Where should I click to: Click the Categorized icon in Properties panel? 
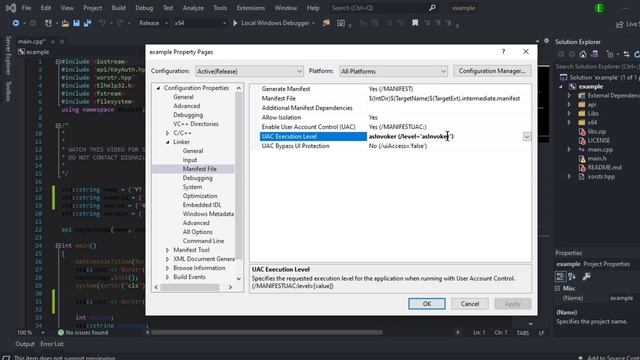click(560, 276)
